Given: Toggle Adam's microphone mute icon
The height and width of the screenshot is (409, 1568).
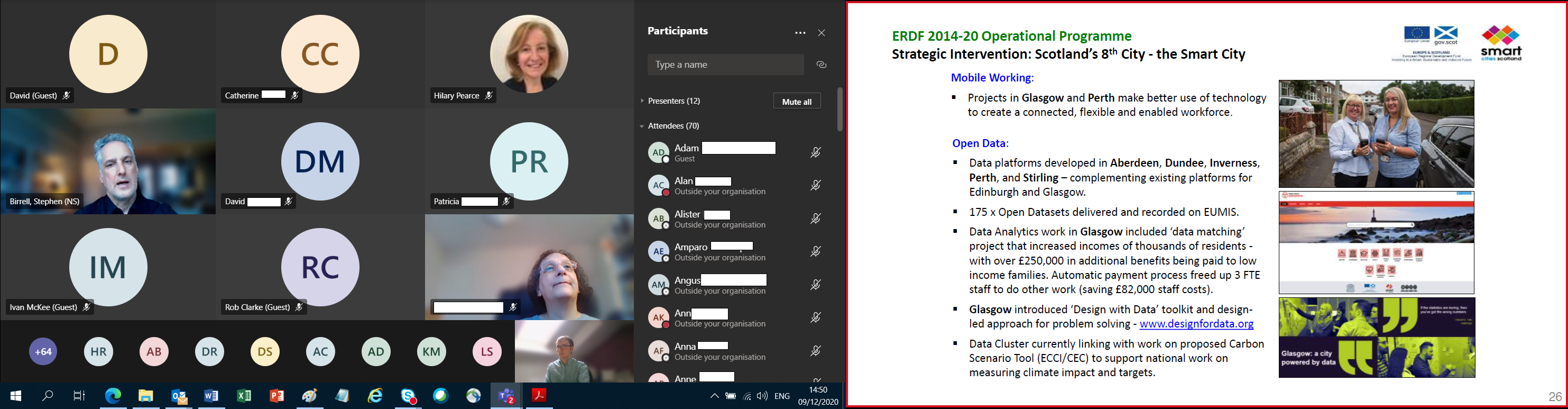Looking at the screenshot, I should click(815, 152).
